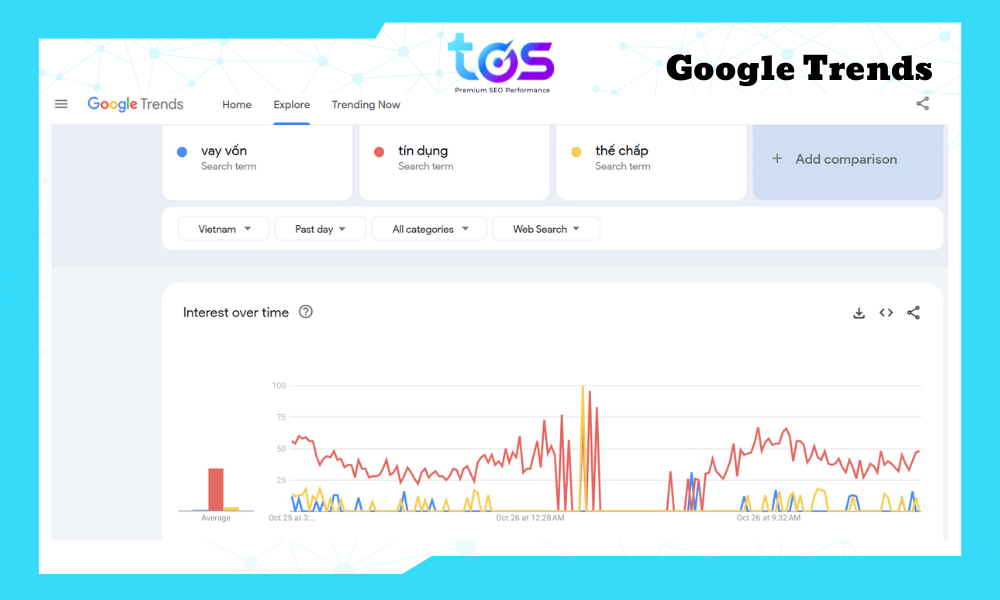Select the Explore tab
Viewport: 1000px width, 600px height.
pyautogui.click(x=292, y=105)
